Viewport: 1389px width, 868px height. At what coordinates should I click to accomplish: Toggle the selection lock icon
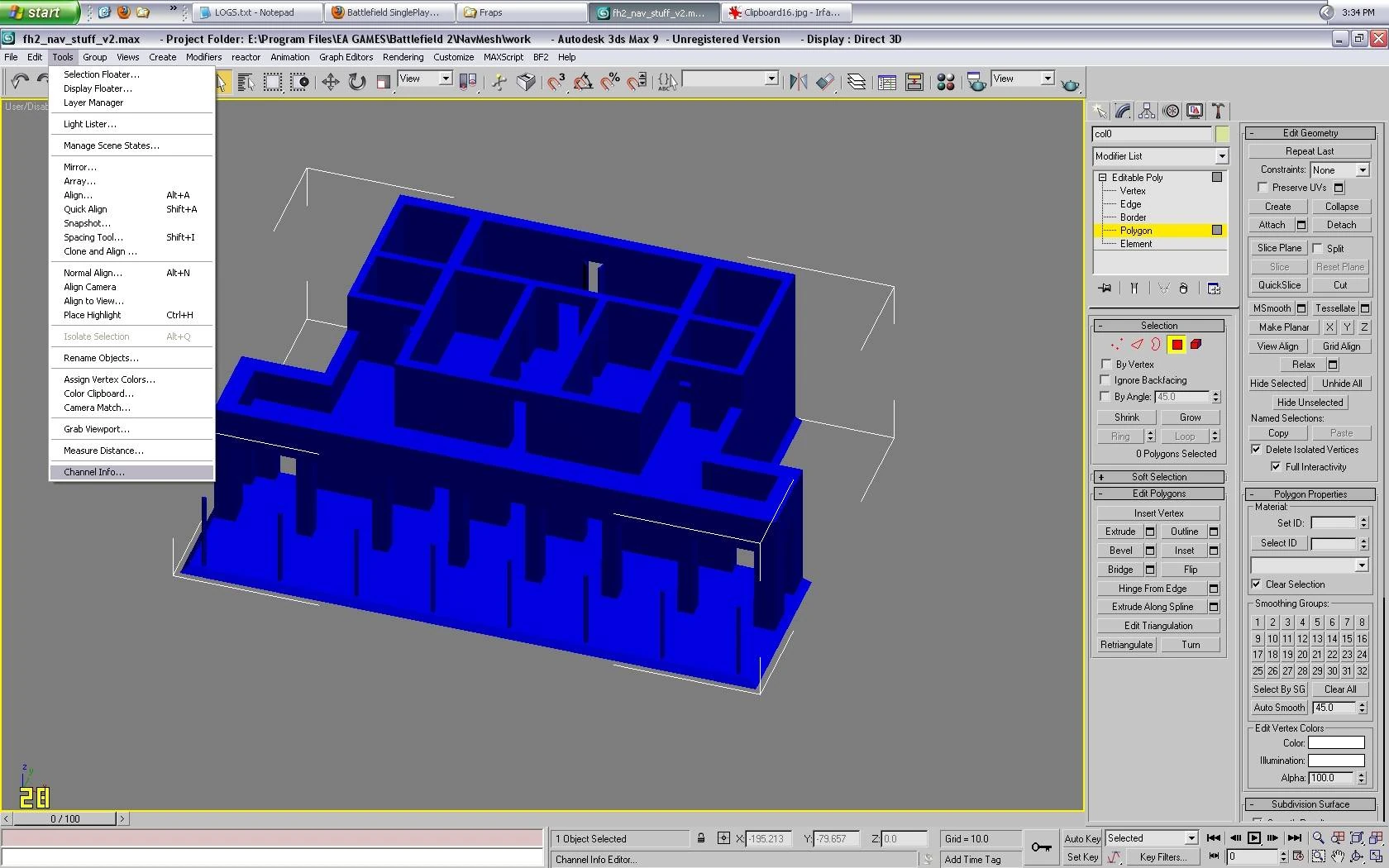[x=701, y=838]
